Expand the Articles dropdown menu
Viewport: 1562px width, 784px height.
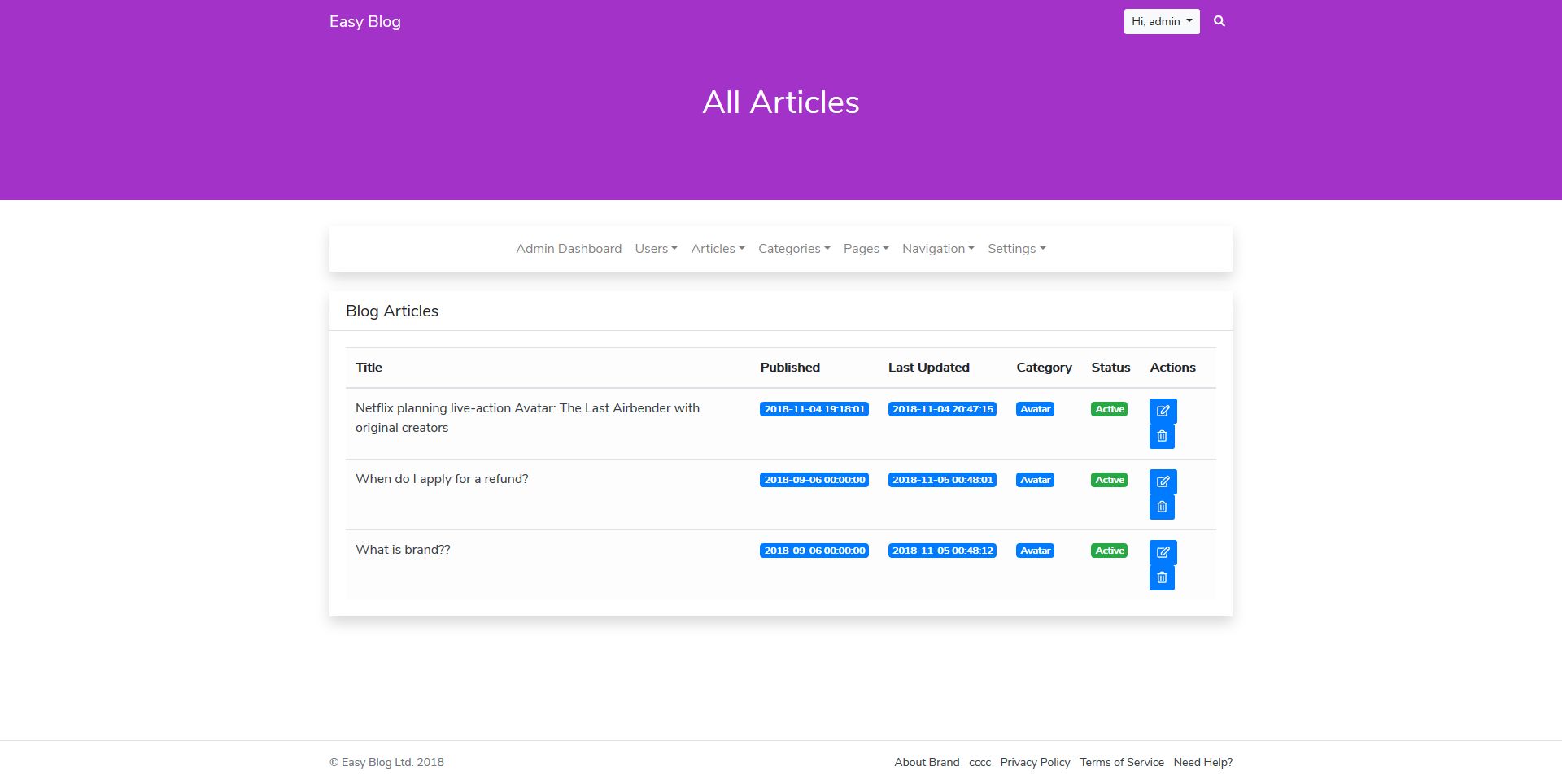click(x=718, y=249)
